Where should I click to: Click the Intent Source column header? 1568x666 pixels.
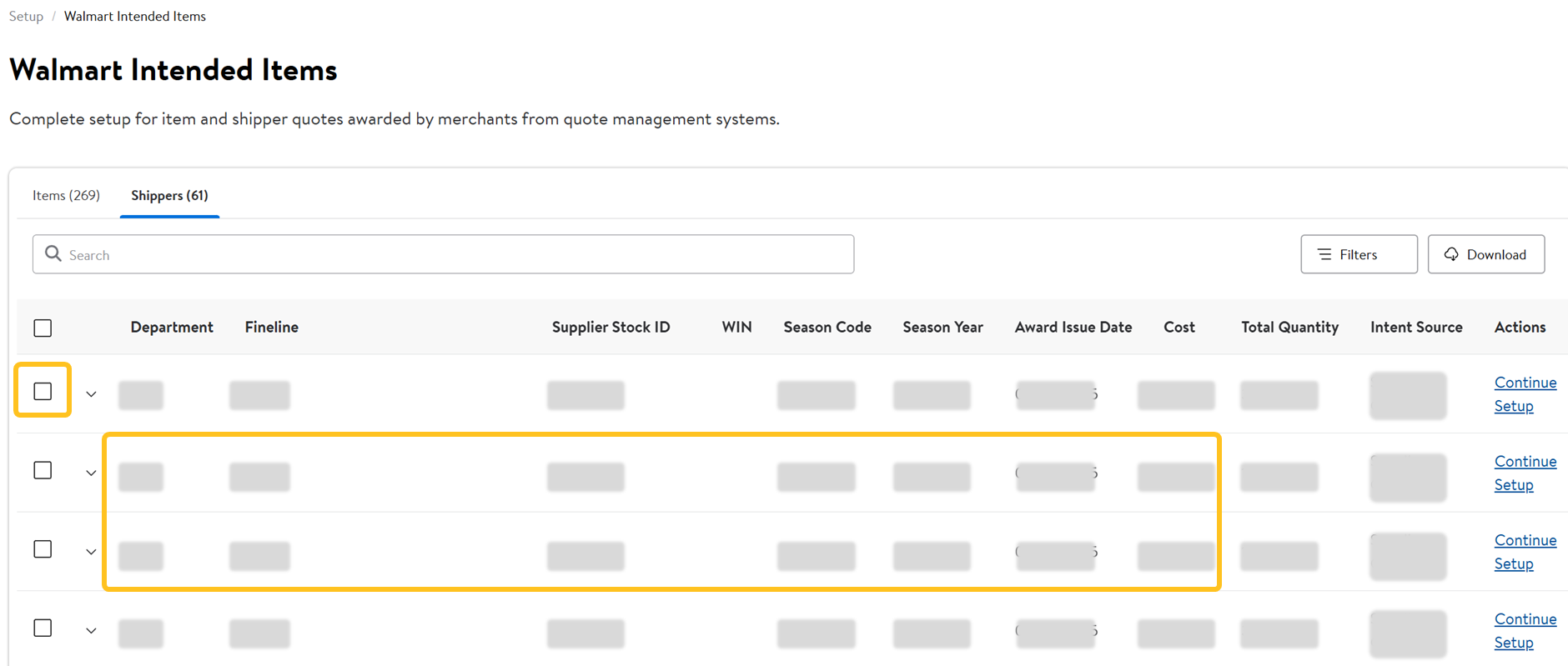point(1416,327)
